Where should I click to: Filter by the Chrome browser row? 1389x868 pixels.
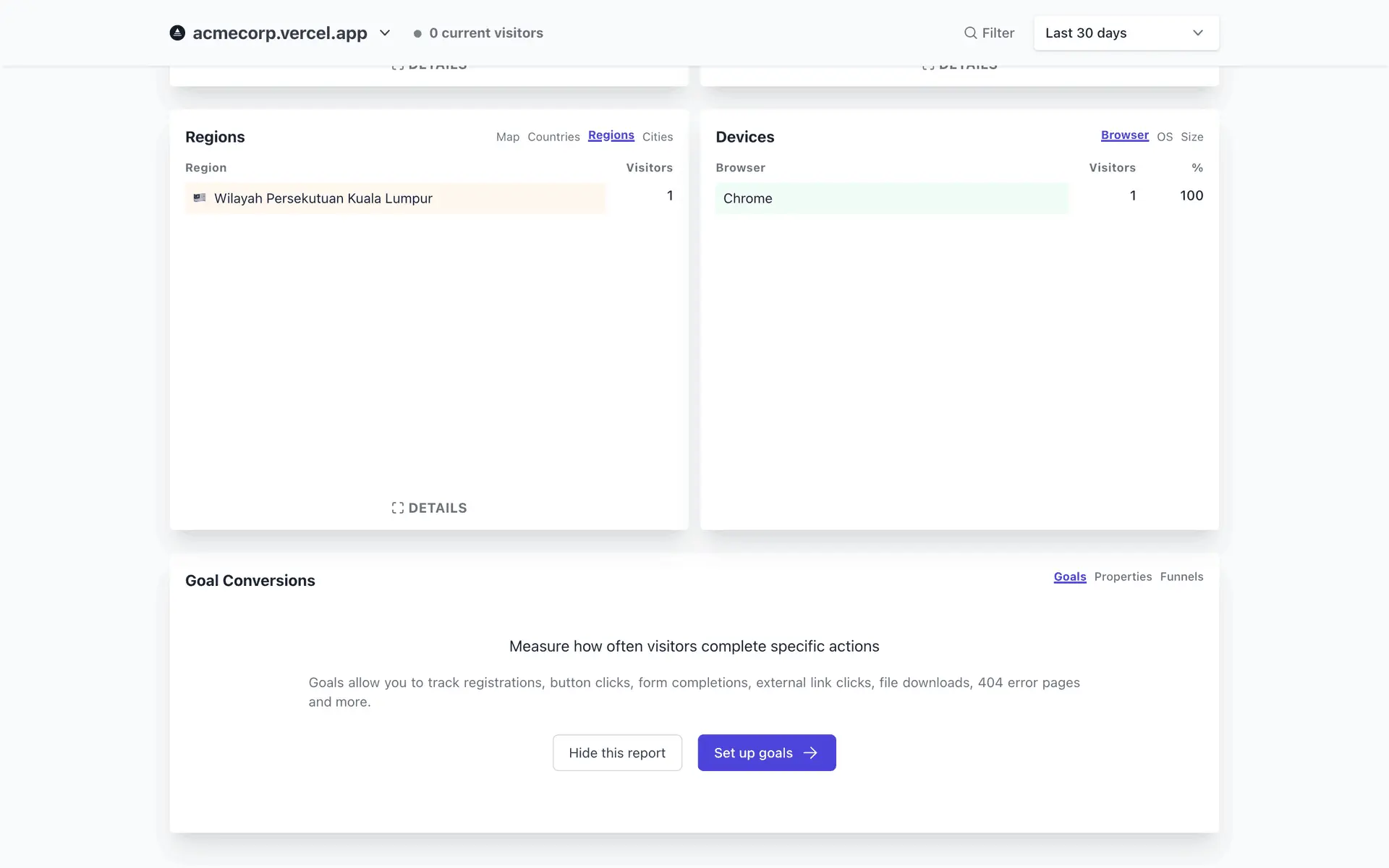tap(748, 198)
